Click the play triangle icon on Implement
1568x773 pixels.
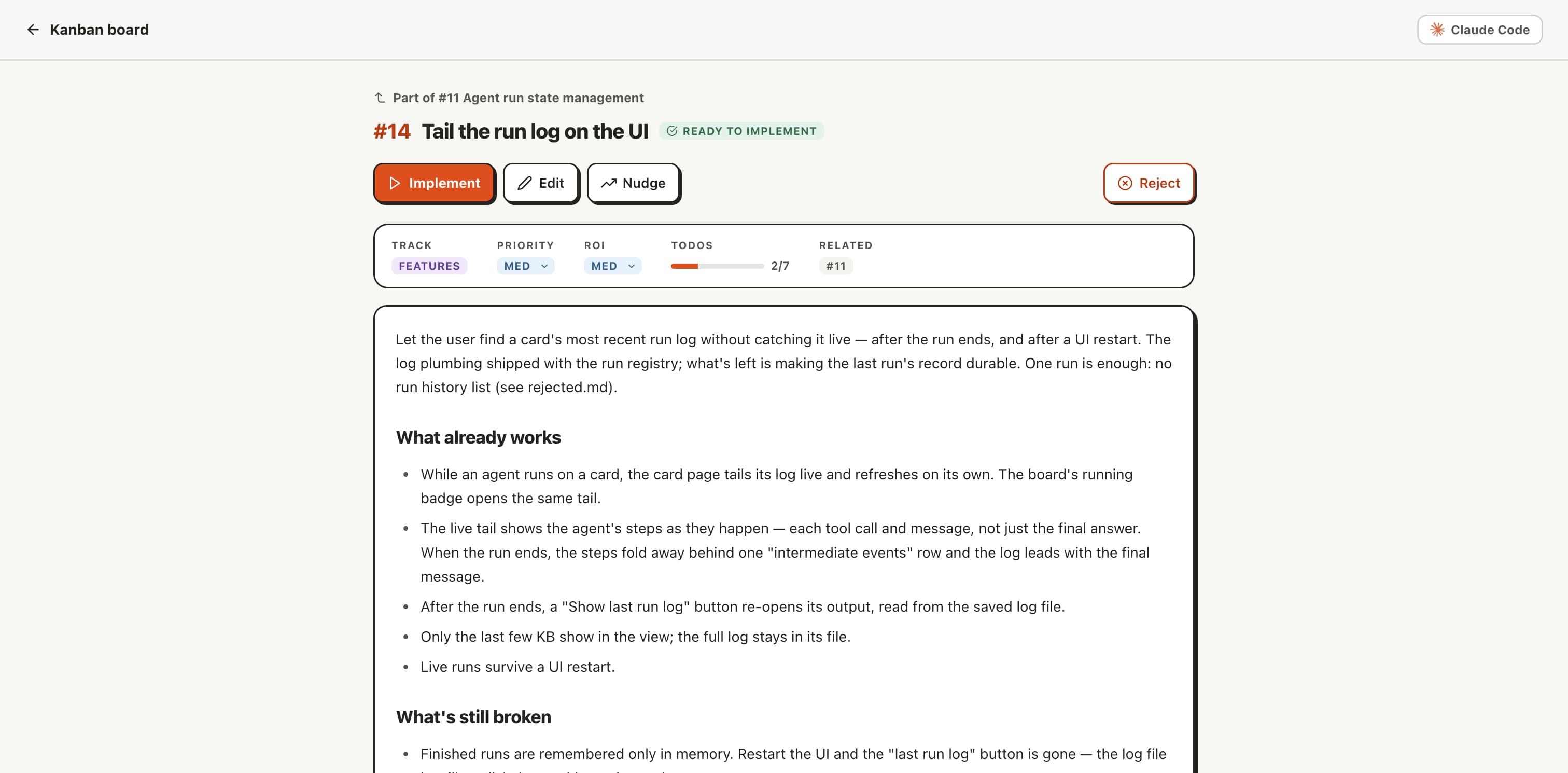point(395,183)
